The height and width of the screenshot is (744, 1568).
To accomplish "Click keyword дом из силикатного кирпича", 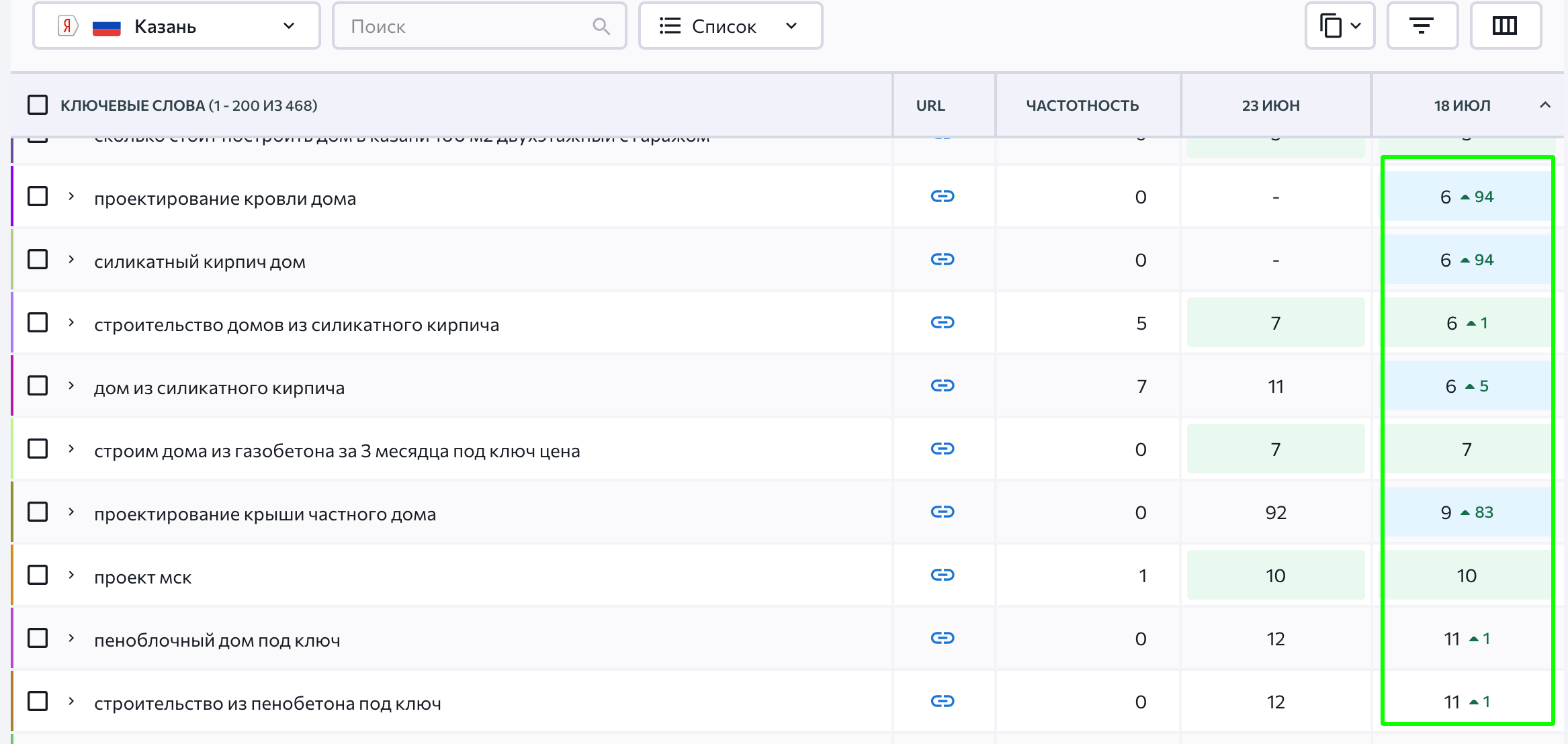I will 219,388.
